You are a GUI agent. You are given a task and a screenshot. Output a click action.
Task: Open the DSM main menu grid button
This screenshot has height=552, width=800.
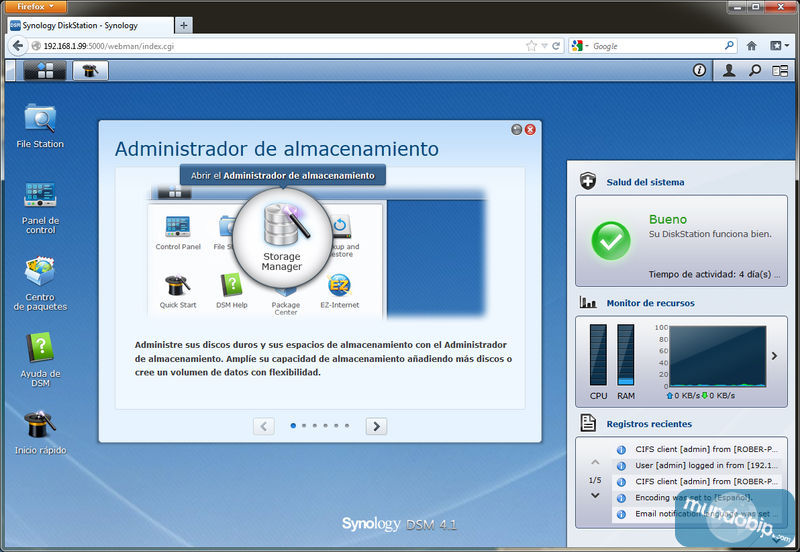pos(45,70)
